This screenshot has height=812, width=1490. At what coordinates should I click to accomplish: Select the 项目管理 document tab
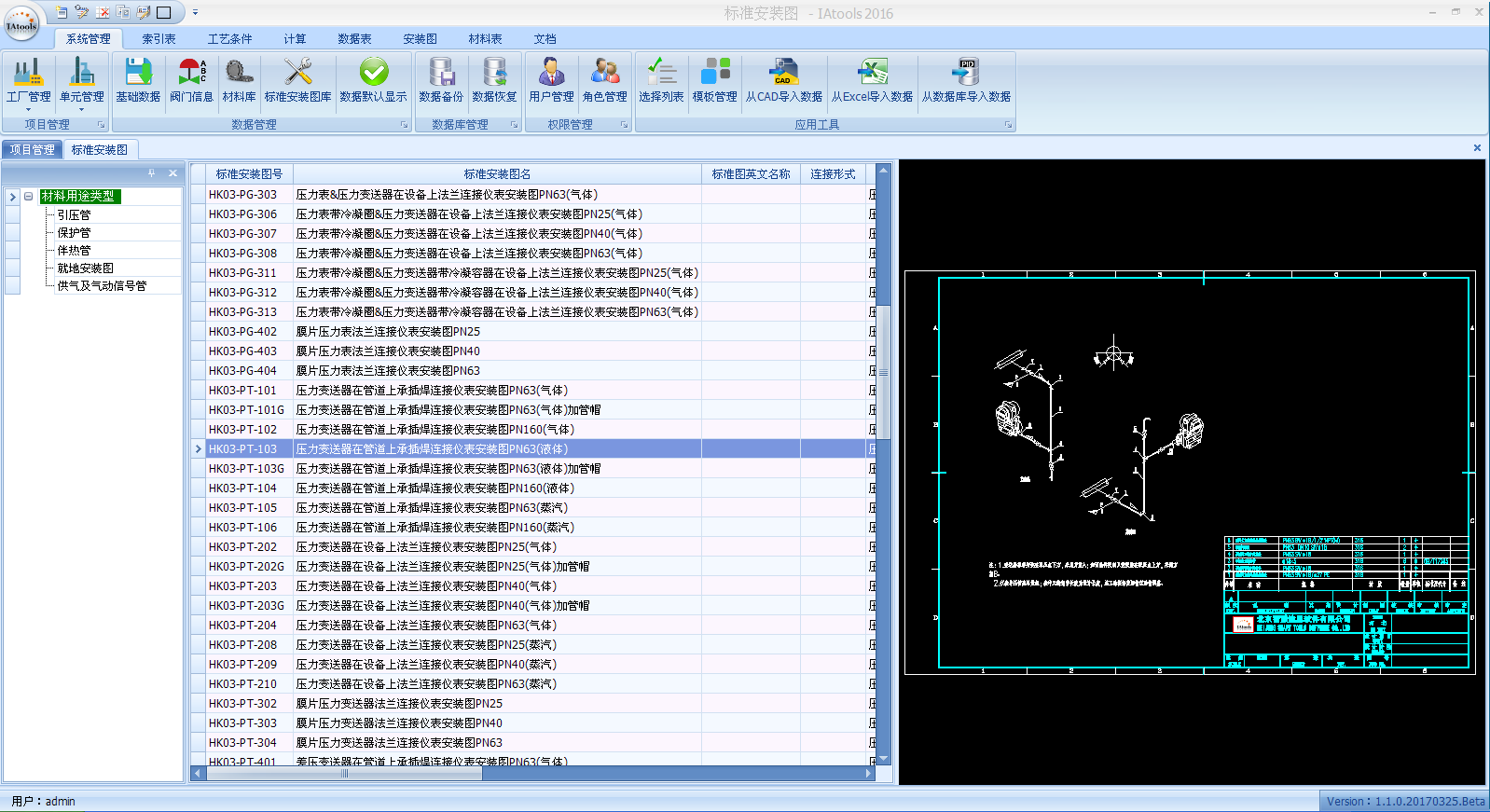click(33, 150)
